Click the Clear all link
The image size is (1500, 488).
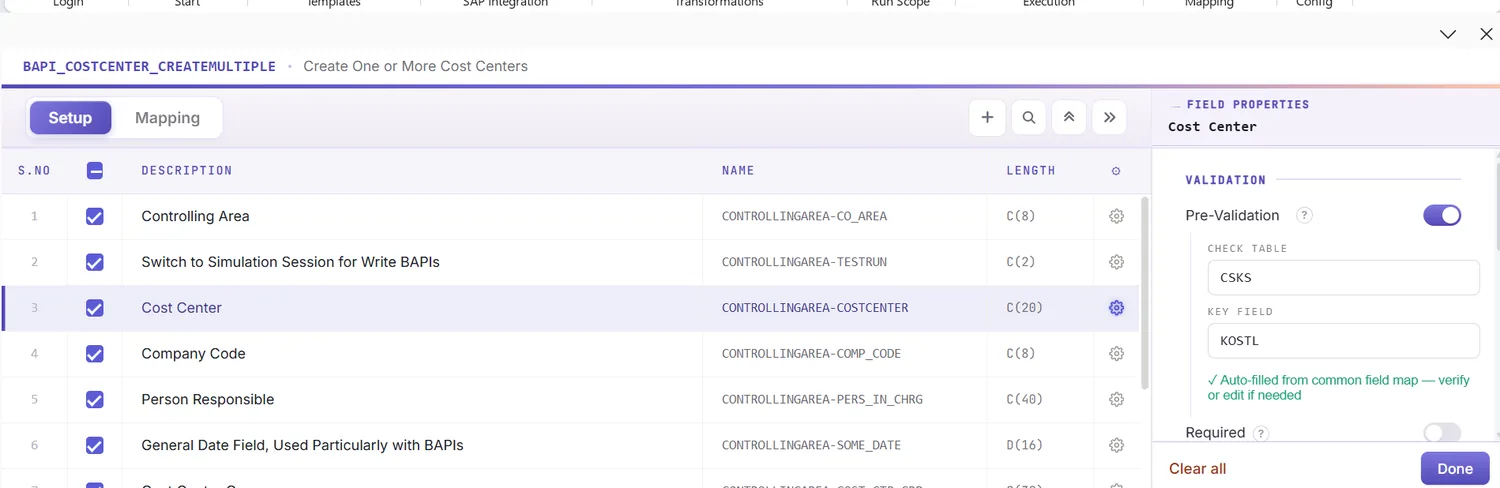coord(1197,469)
